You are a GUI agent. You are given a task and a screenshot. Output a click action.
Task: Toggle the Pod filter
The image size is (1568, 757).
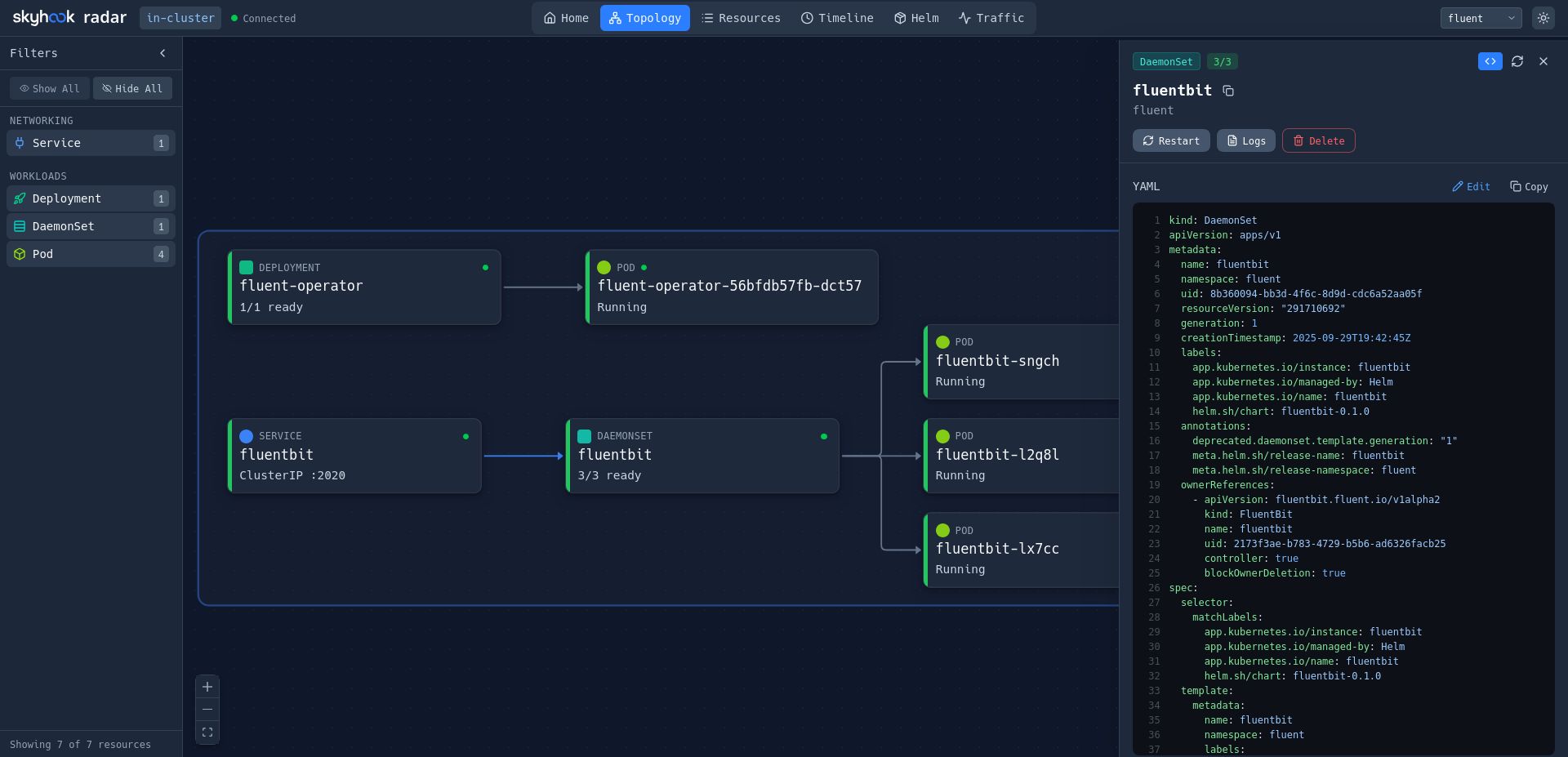point(91,254)
